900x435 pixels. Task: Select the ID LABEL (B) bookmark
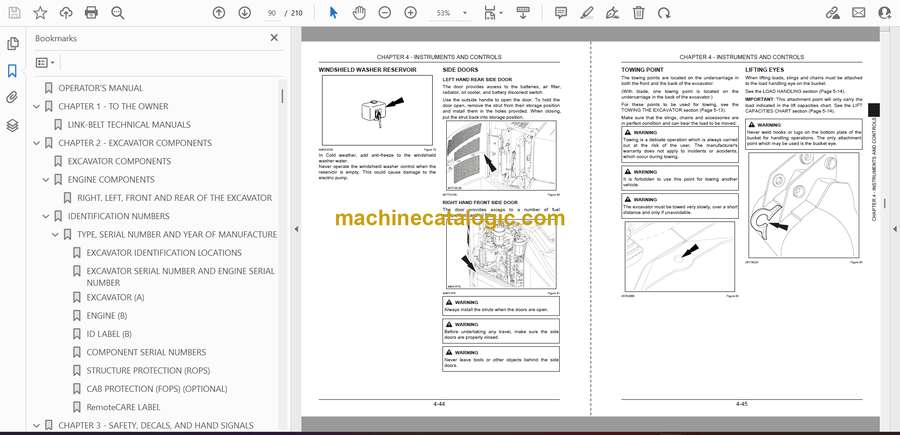pyautogui.click(x=109, y=334)
